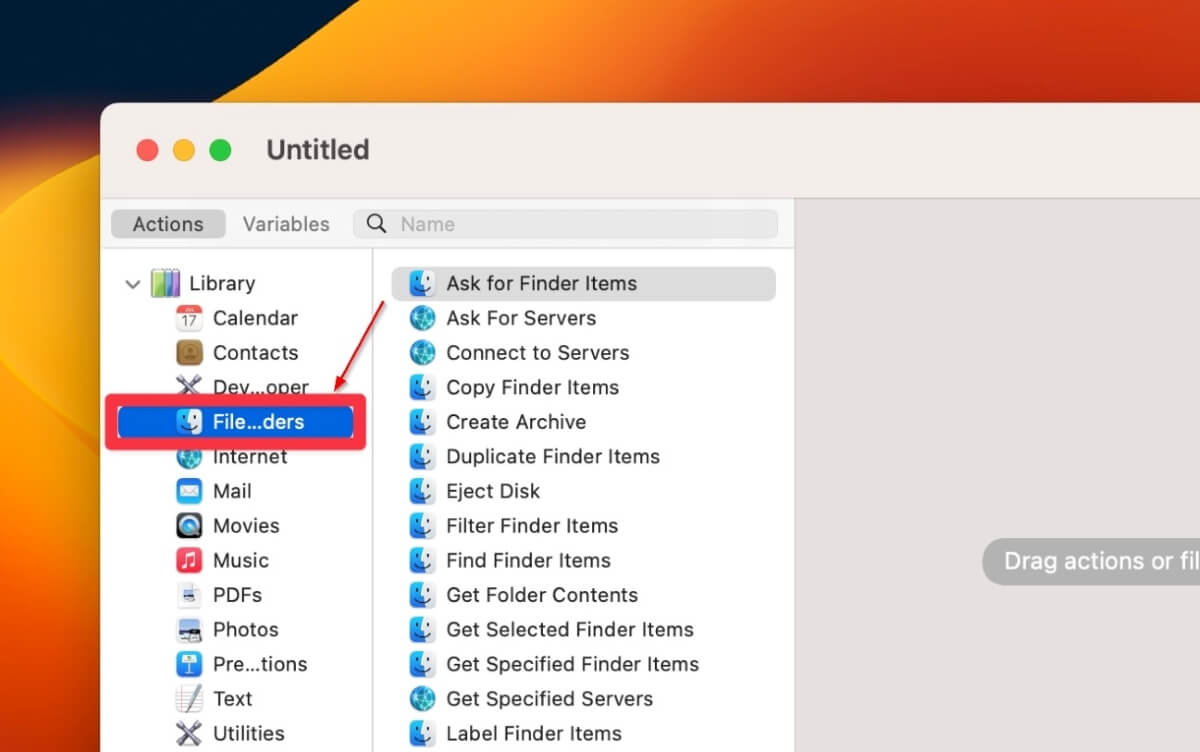Click the Music note icon
Viewport: 1200px width, 752px height.
(x=189, y=560)
